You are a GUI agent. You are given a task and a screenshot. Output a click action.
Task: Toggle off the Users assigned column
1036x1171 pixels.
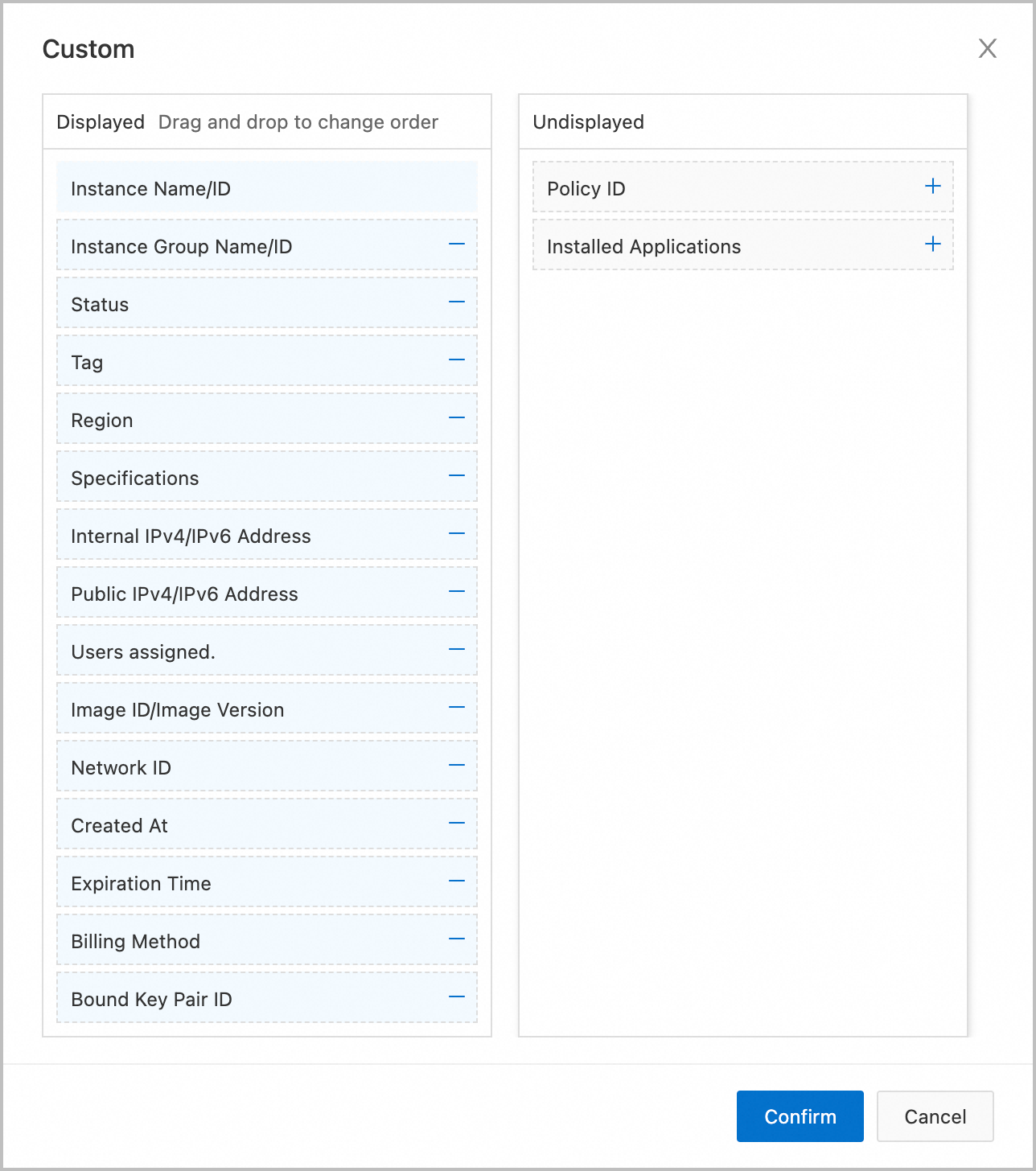coord(457,649)
